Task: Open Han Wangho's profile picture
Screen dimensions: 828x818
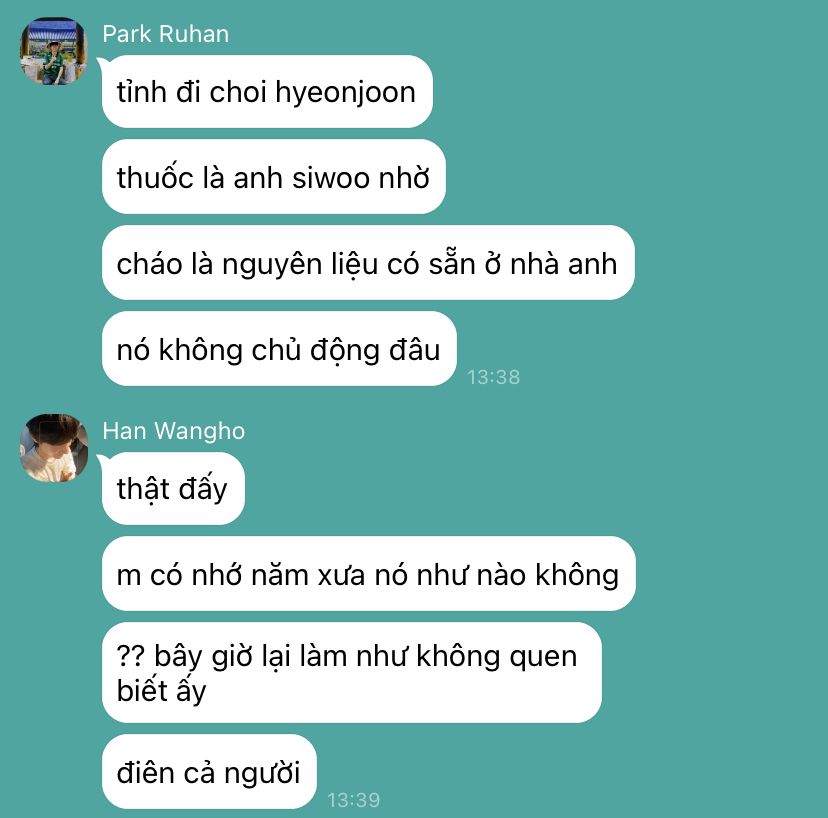Action: pos(54,448)
